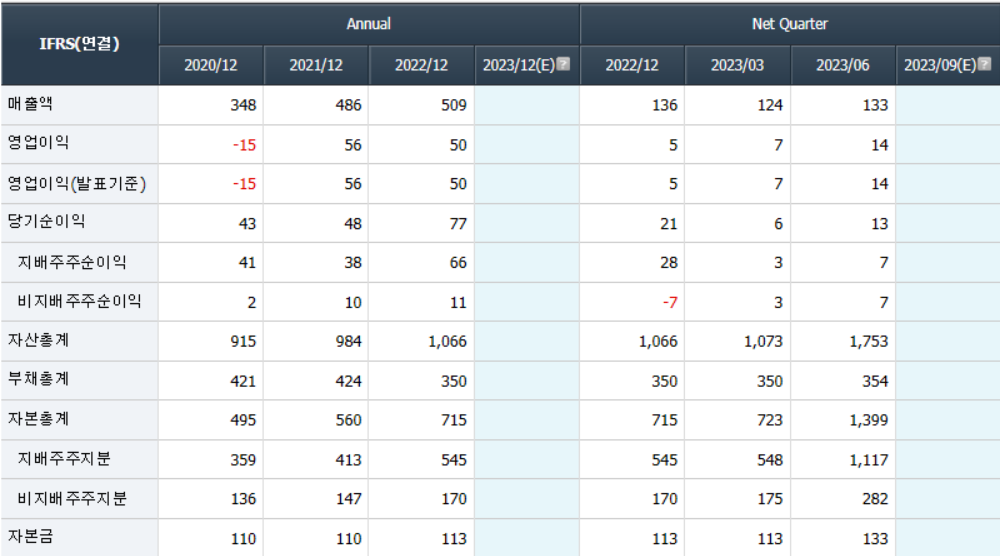
Task: Click the IFRS(연결) header cell
Action: [x=79, y=44]
